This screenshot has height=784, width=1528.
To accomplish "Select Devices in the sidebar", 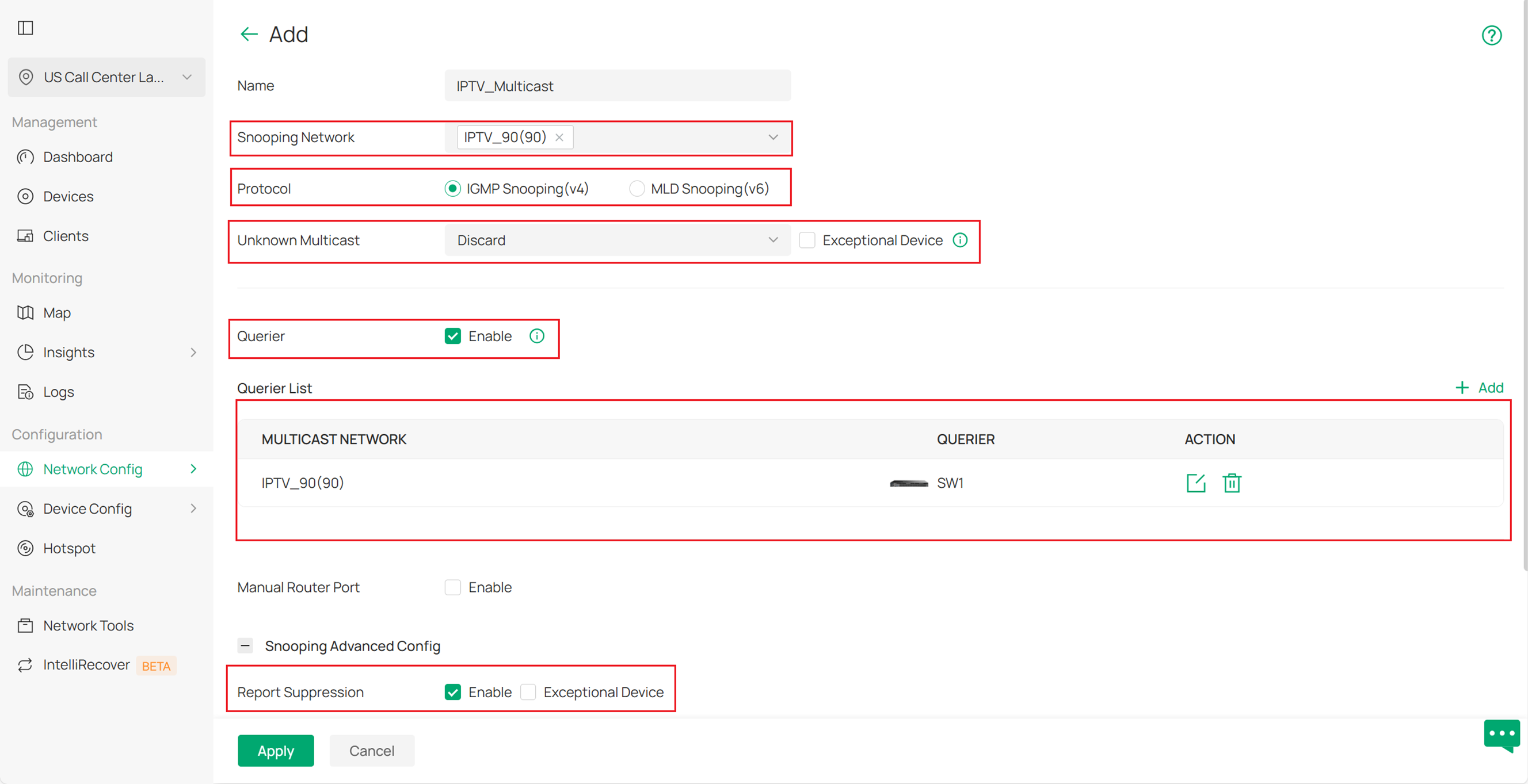I will [68, 196].
